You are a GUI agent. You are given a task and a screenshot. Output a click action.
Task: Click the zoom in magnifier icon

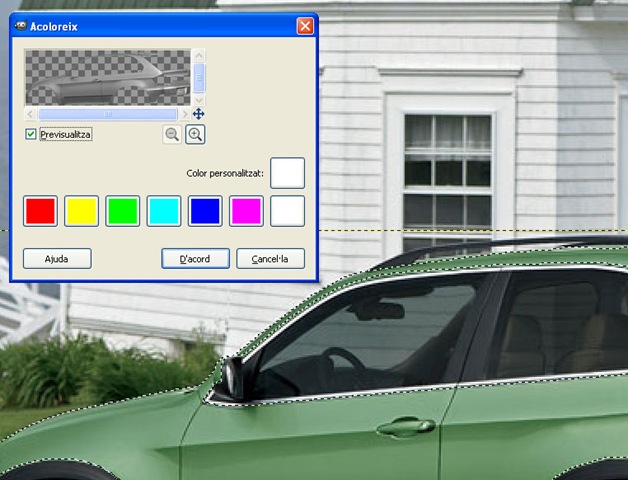(195, 134)
